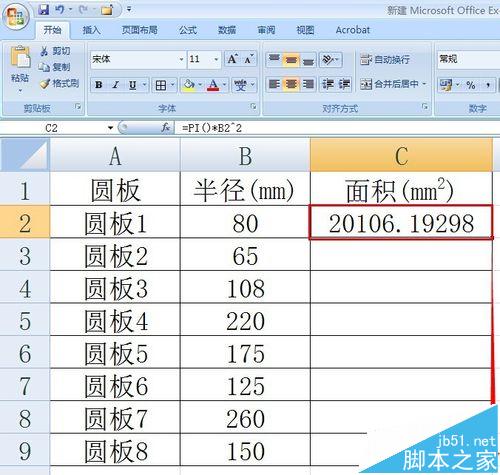Viewport: 500px width, 475px height.
Task: Select cell labeled 圆板6
Action: click(115, 385)
